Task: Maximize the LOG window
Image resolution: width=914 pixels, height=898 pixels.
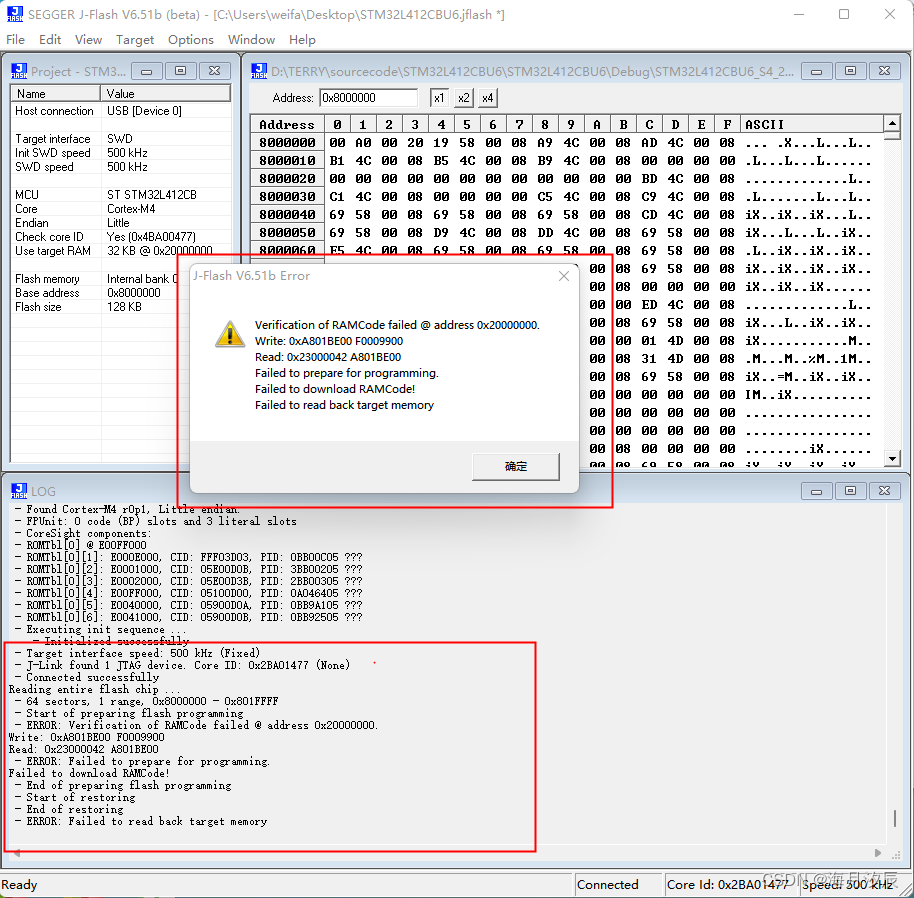Action: coord(850,491)
